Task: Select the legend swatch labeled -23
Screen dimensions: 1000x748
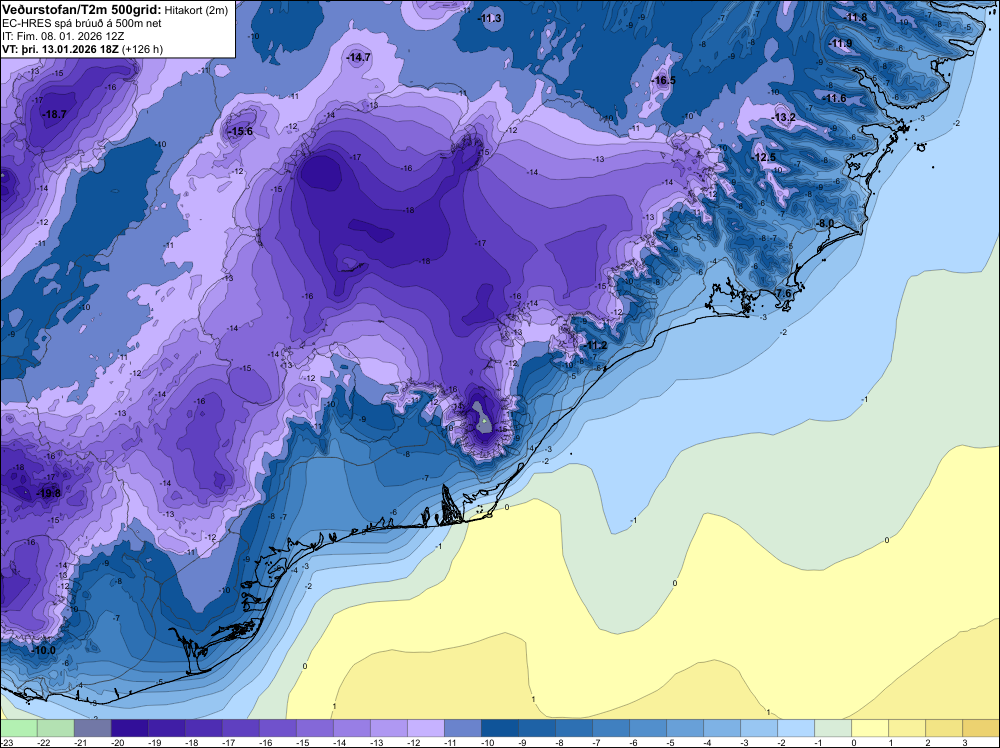Action: click(18, 728)
